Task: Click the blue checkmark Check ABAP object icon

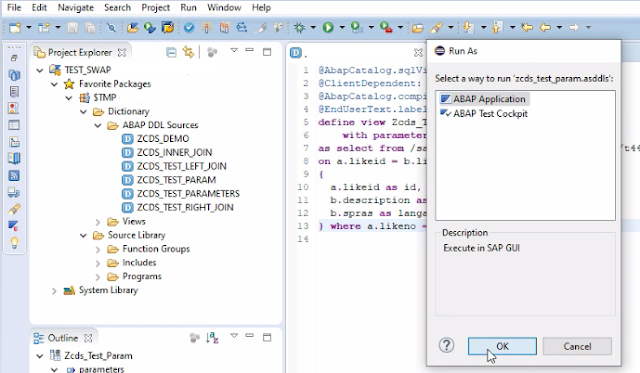Action: 189,27
